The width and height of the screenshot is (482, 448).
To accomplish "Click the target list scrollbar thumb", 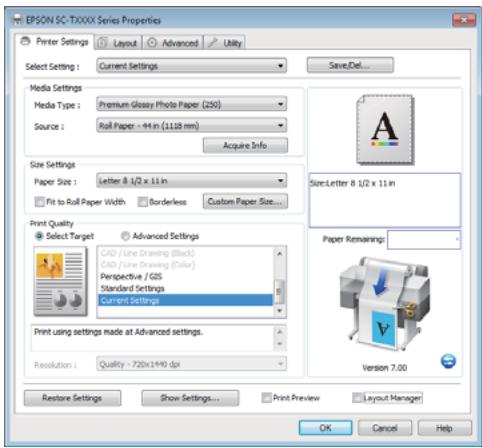I will (279, 292).
